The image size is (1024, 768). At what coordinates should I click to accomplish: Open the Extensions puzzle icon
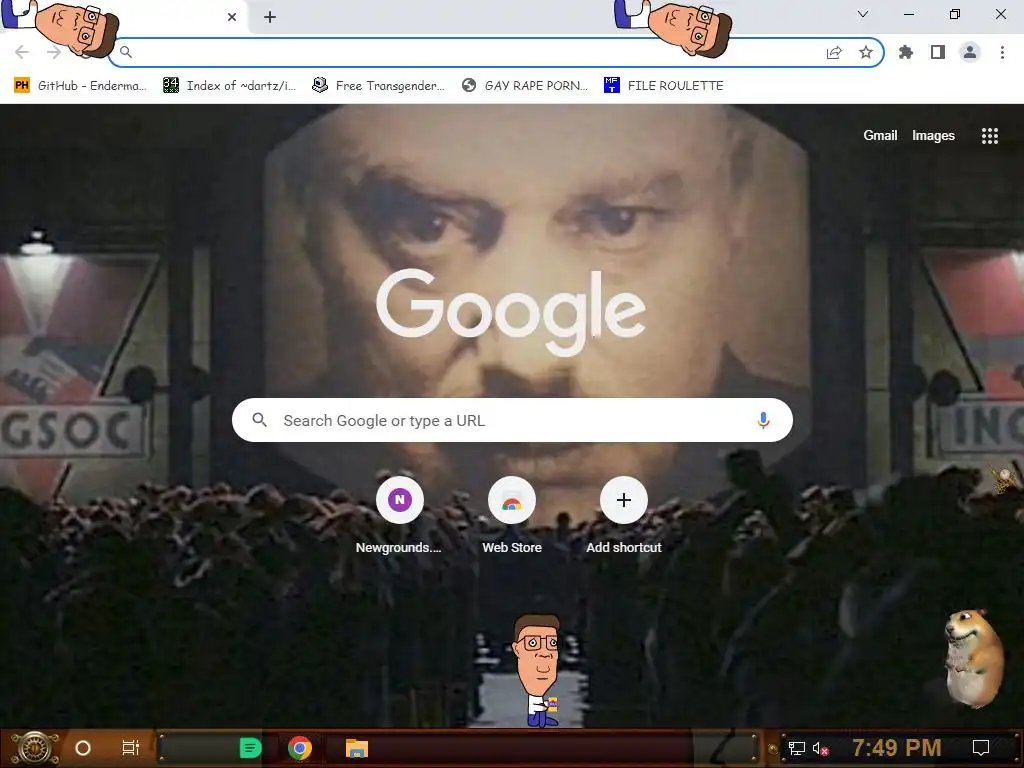click(x=906, y=52)
